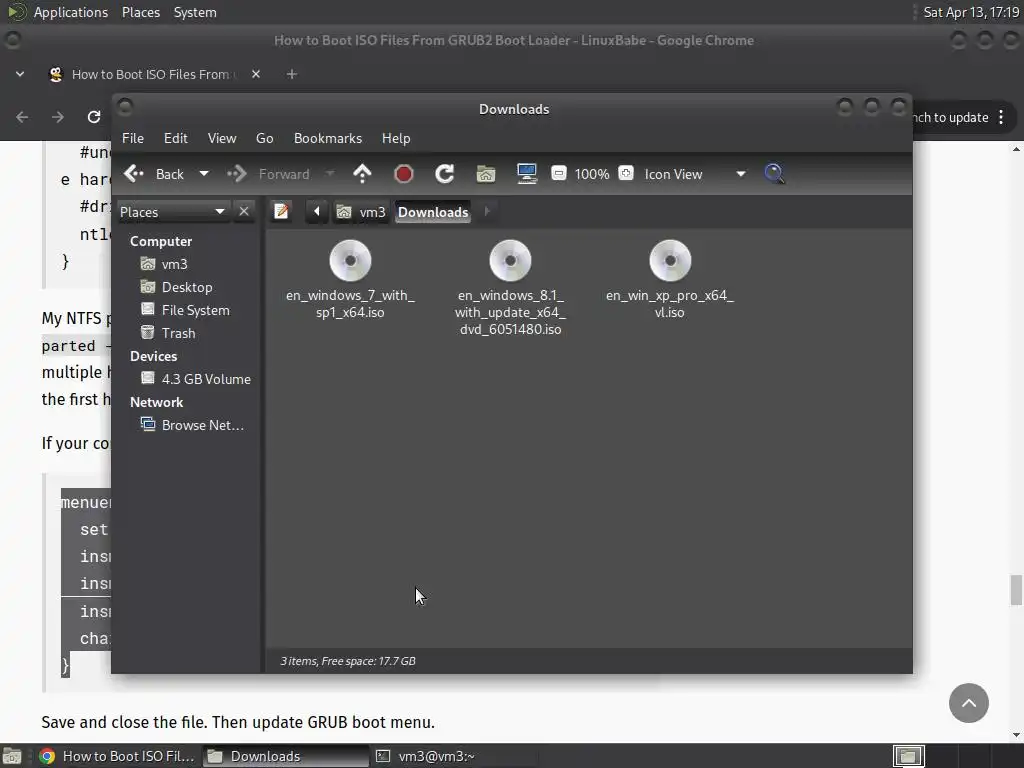Open Chrome tab search chevron
Viewport: 1024px width, 768px height.
[20, 74]
